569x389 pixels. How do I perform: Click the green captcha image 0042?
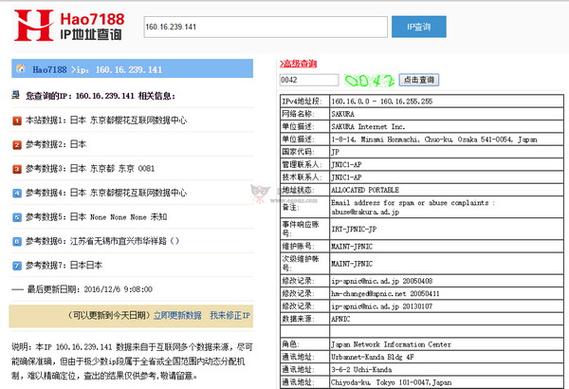(x=369, y=80)
